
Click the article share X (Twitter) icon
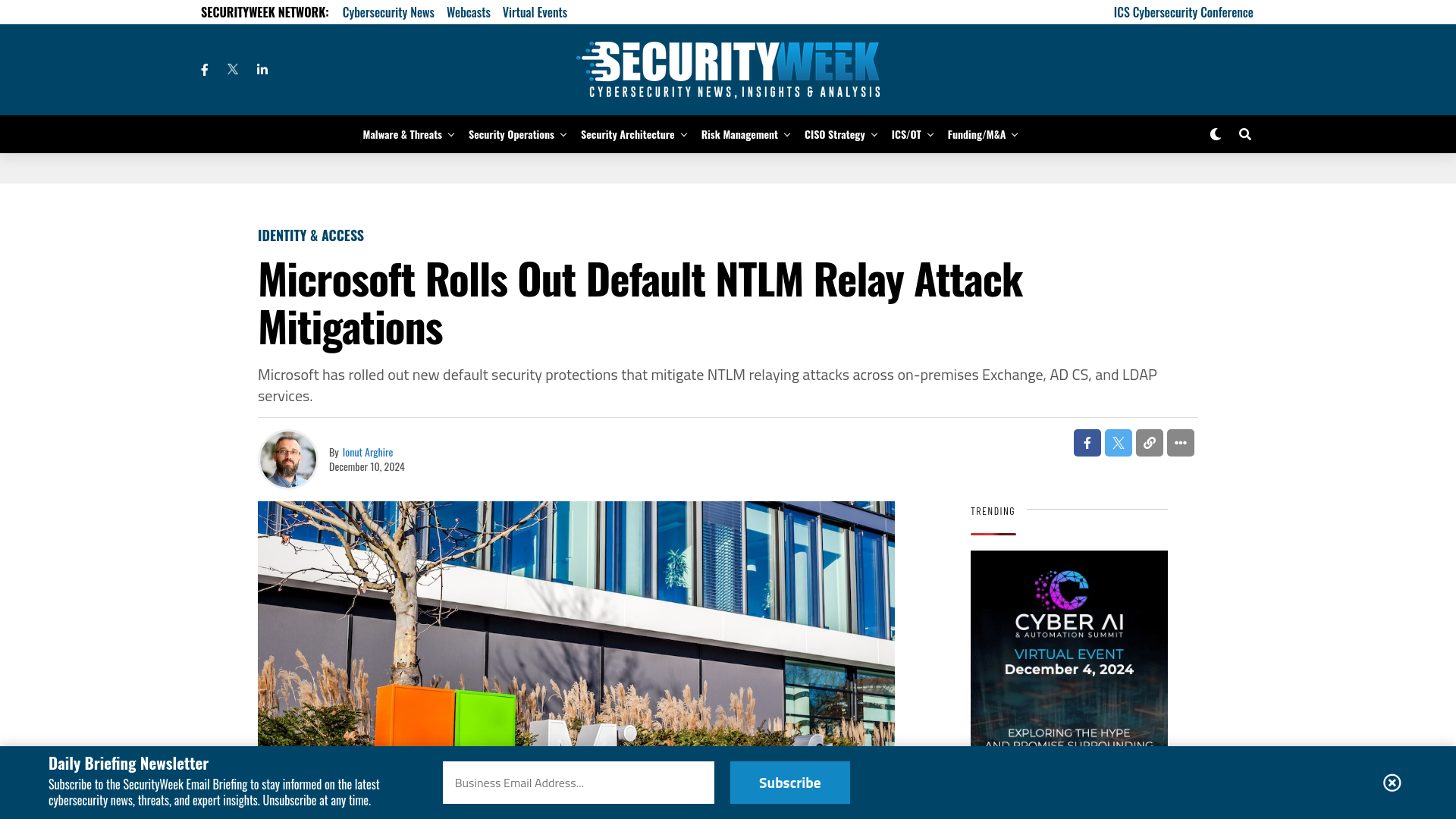(1118, 443)
